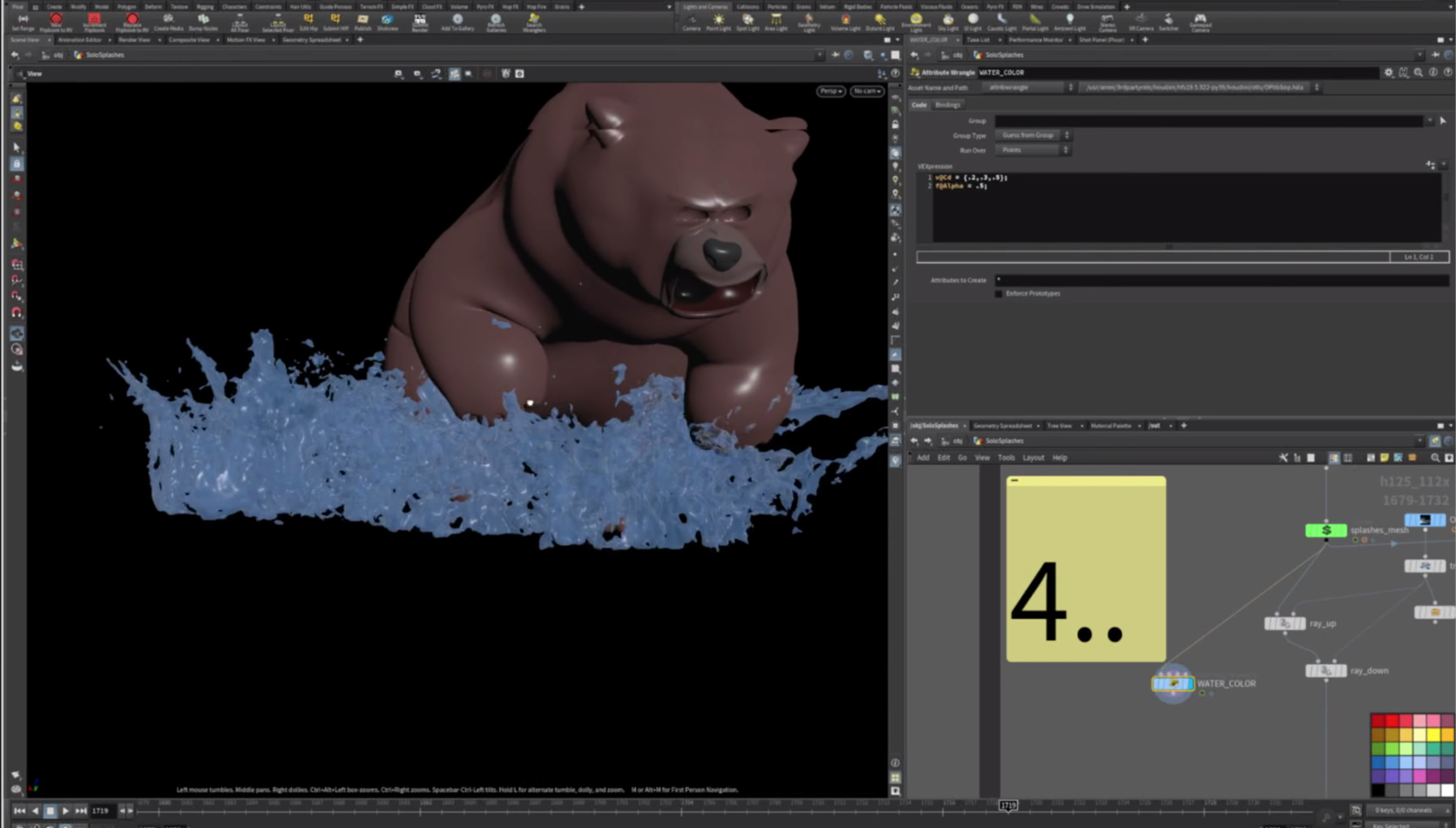Image resolution: width=1456 pixels, height=828 pixels.
Task: Open the Material Palette tab
Action: (x=1111, y=426)
